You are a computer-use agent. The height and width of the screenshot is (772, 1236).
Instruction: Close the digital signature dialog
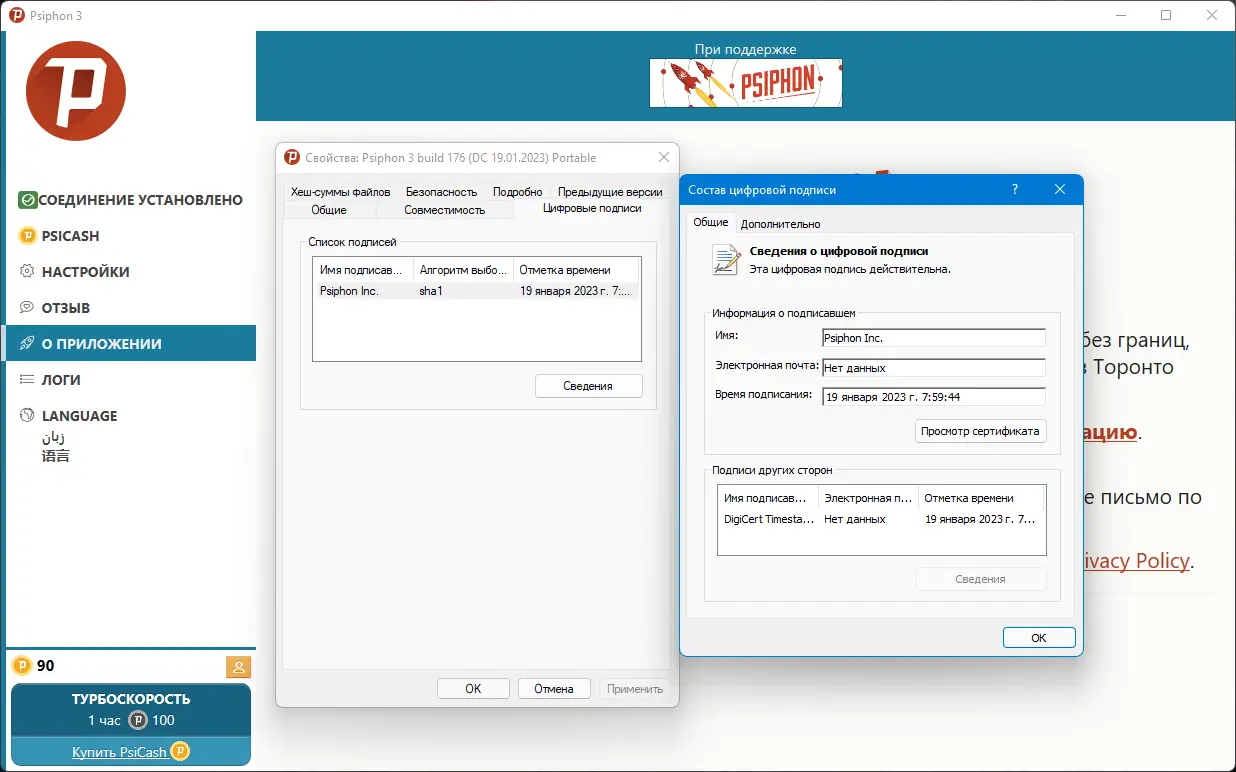pyautogui.click(x=1060, y=189)
